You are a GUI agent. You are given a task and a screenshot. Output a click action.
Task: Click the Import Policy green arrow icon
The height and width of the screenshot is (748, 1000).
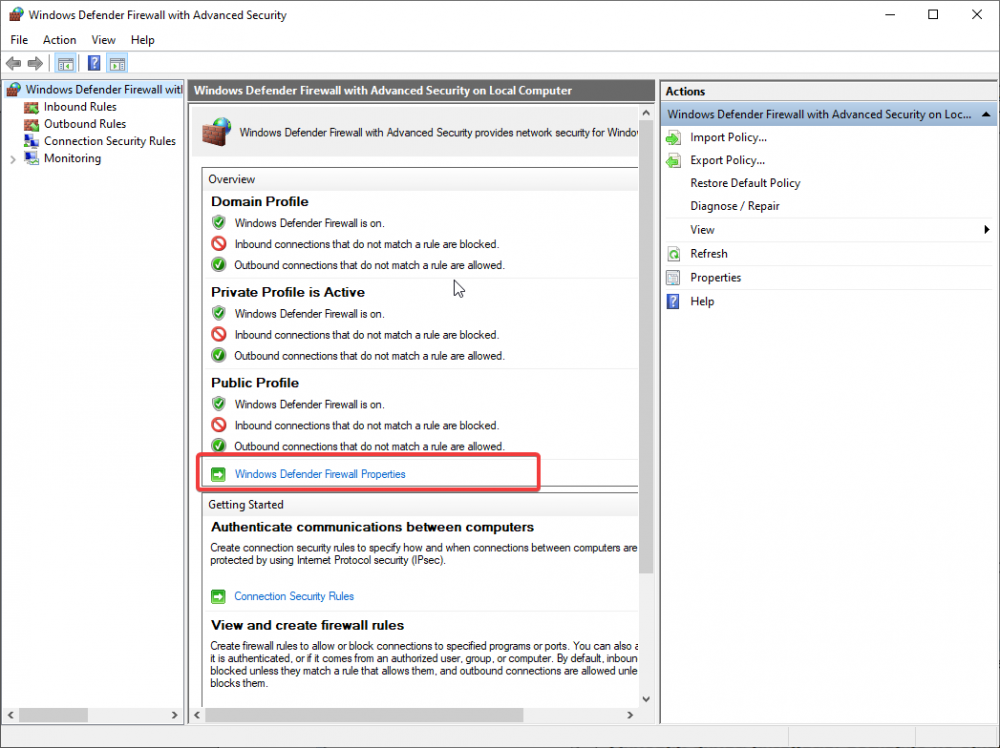(673, 138)
